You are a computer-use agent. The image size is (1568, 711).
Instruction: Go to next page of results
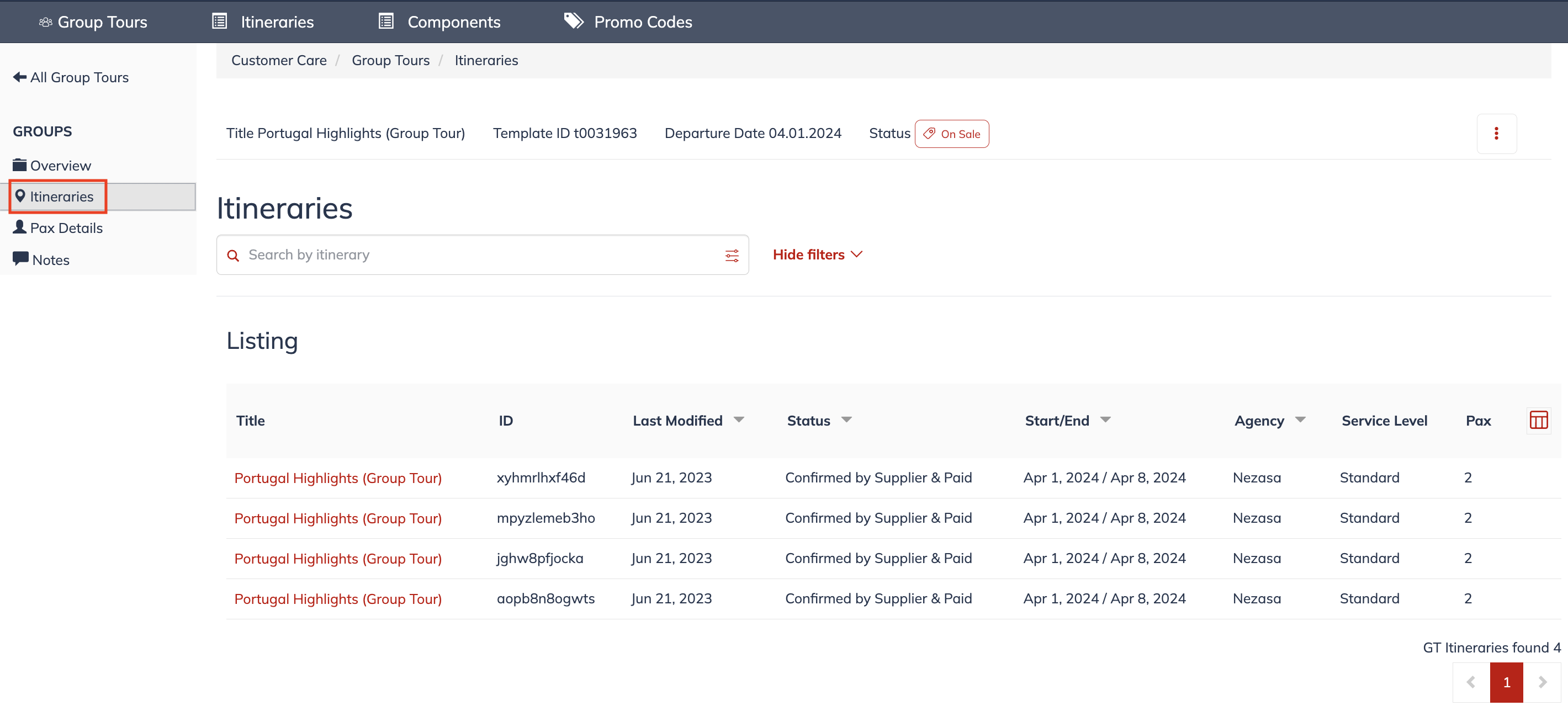click(x=1542, y=682)
